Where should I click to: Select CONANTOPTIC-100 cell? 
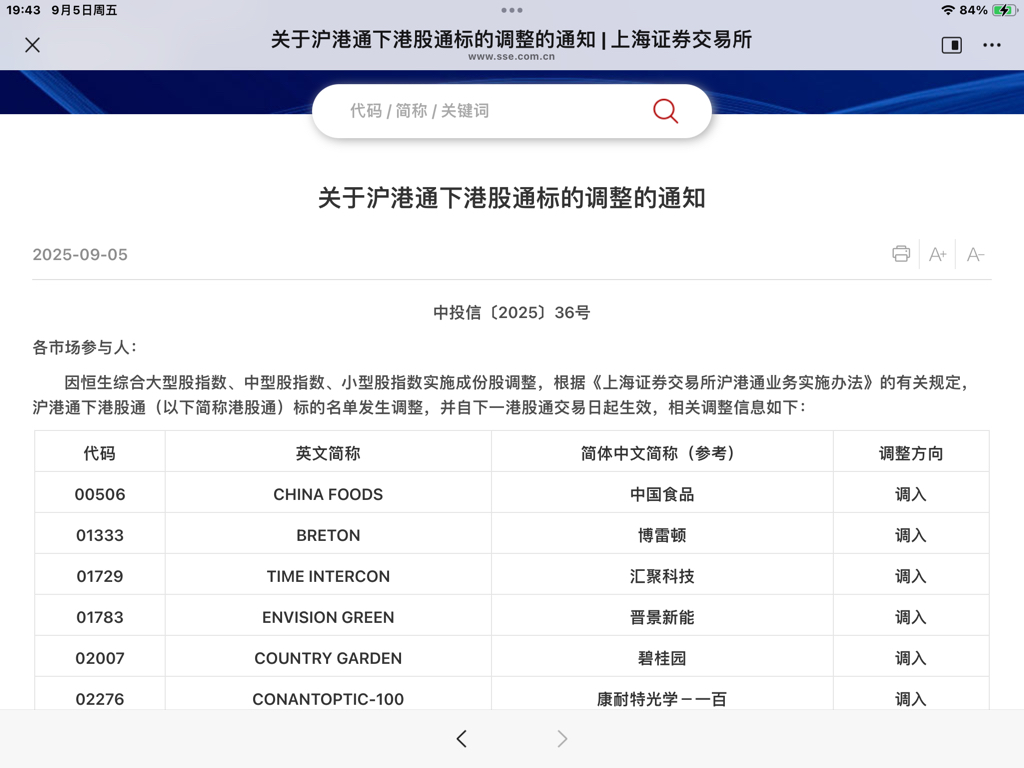pyautogui.click(x=328, y=694)
